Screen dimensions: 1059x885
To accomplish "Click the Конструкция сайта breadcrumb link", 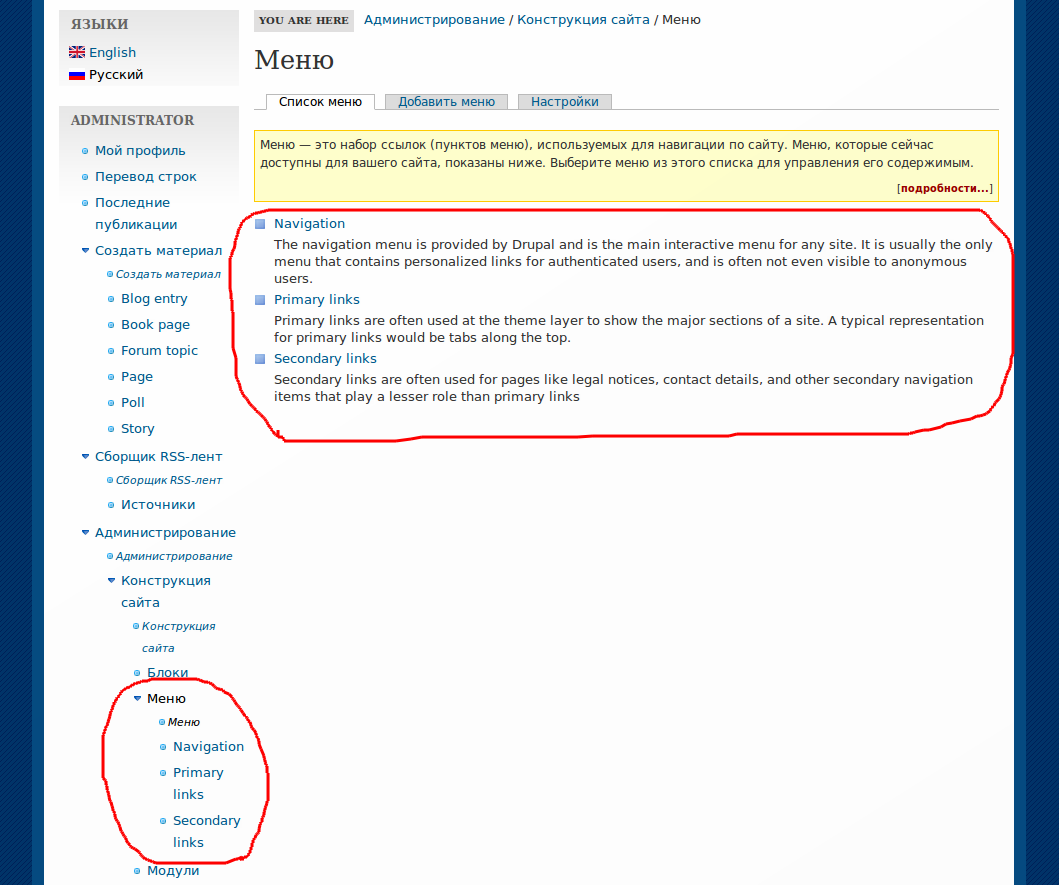I will pyautogui.click(x=586, y=19).
